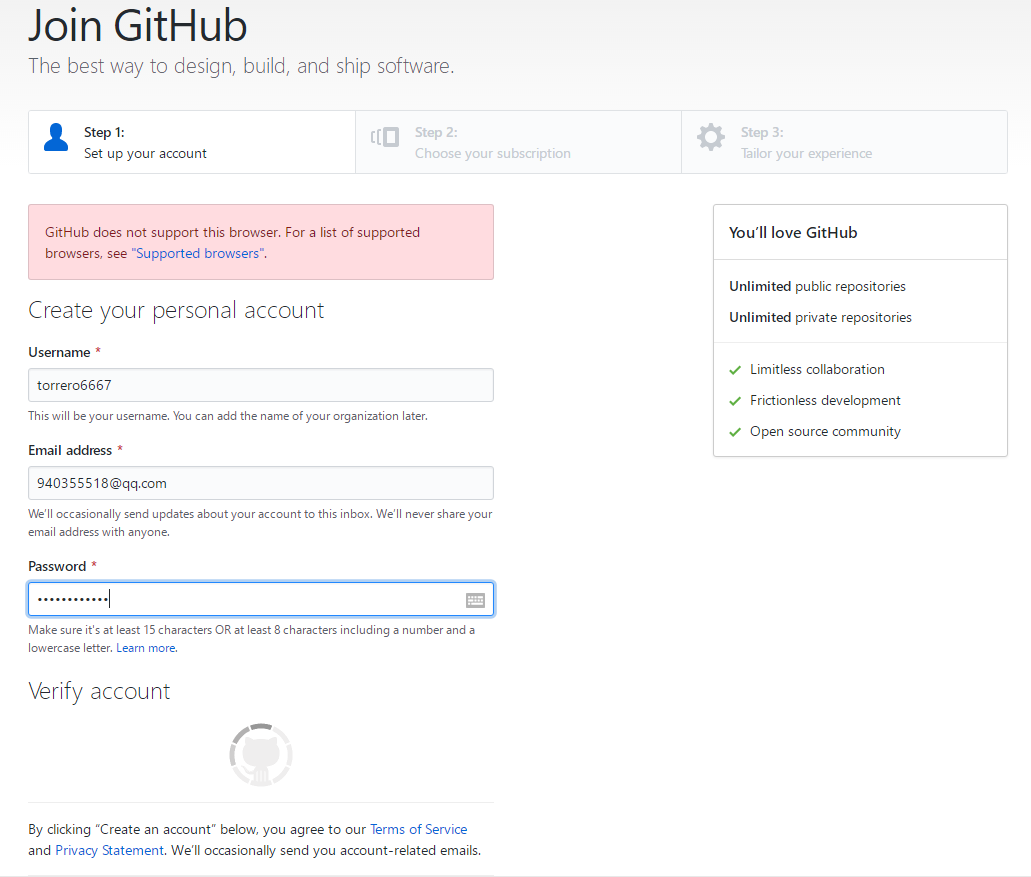The width and height of the screenshot is (1031, 877).
Task: Focus the Email address input field
Action: [x=261, y=483]
